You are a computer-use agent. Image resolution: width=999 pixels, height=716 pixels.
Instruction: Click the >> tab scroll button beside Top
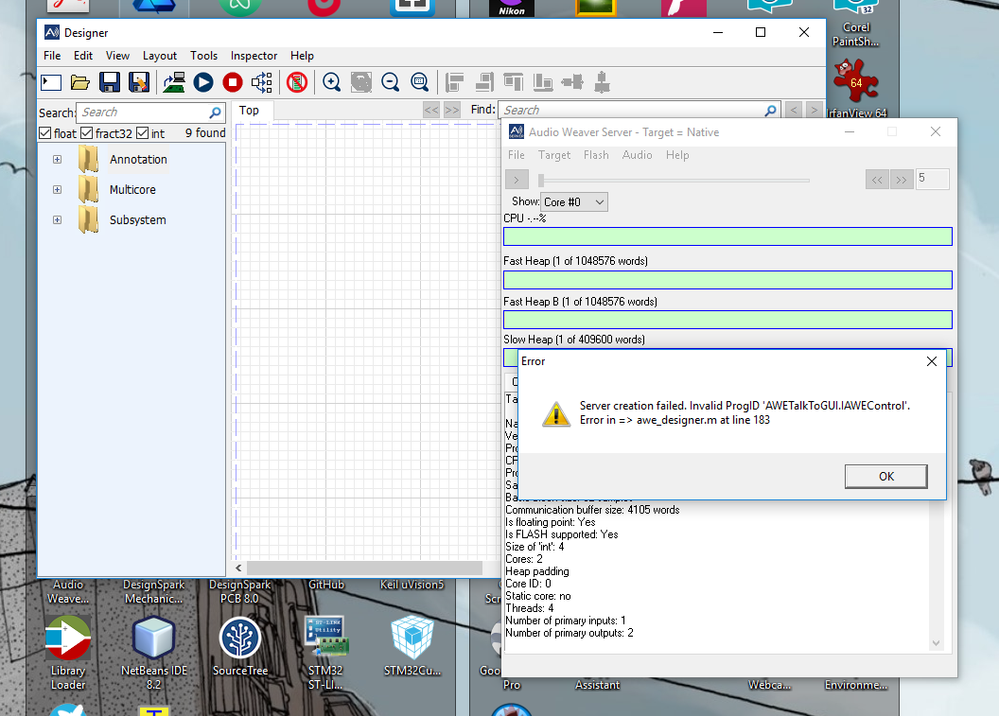pyautogui.click(x=452, y=110)
